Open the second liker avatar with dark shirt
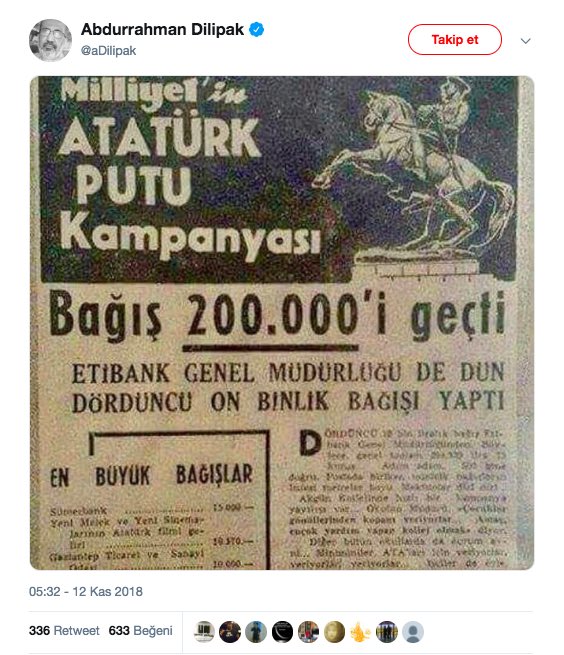564x655 pixels. tap(230, 631)
